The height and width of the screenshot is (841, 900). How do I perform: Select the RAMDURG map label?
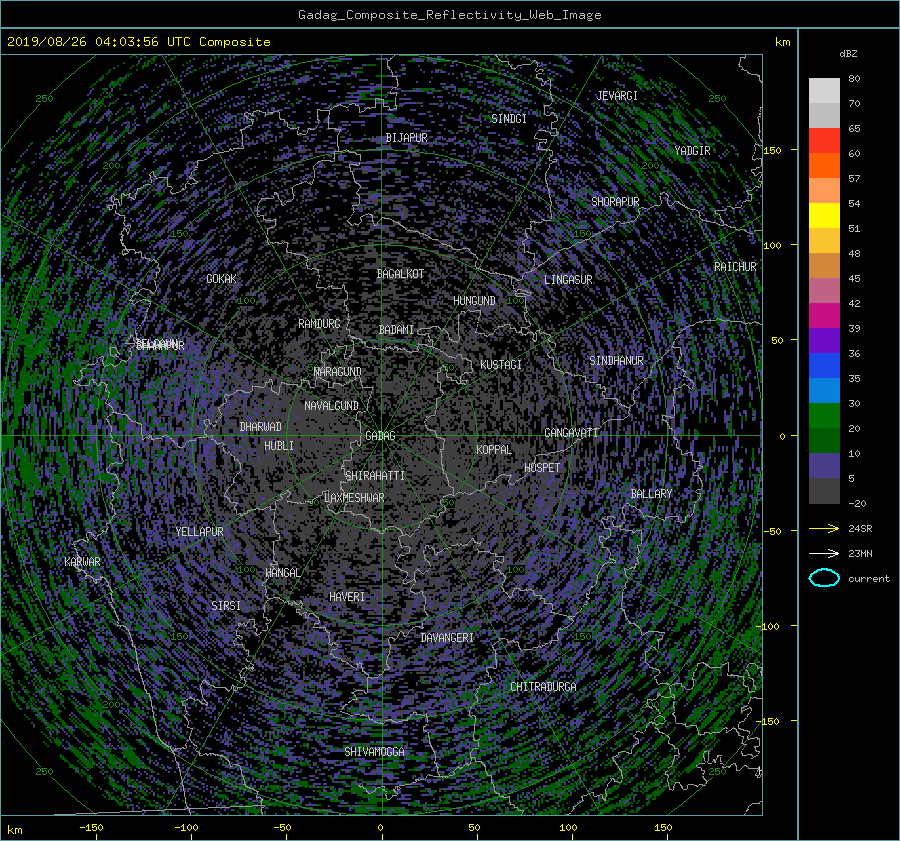[319, 324]
